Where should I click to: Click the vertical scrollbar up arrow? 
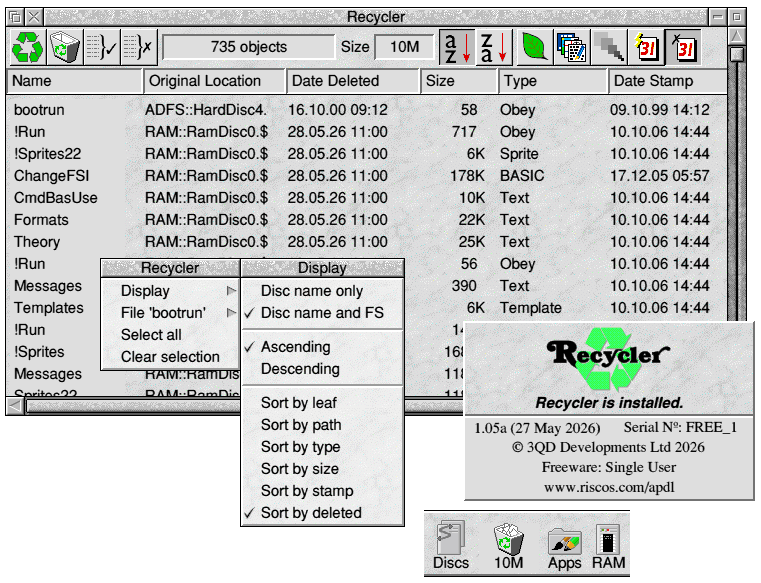coord(737,35)
